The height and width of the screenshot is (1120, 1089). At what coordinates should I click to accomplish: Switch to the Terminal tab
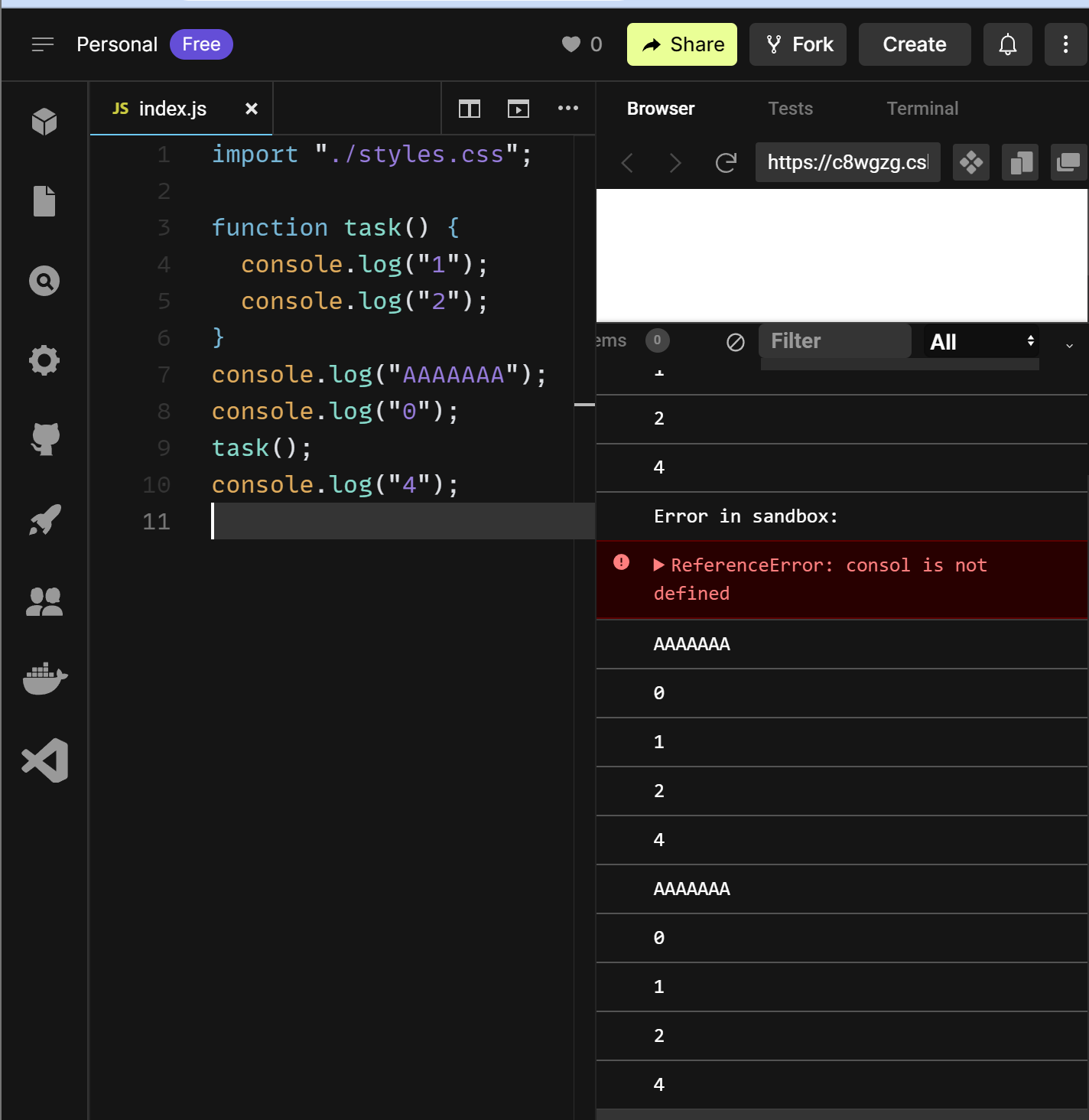[x=922, y=109]
